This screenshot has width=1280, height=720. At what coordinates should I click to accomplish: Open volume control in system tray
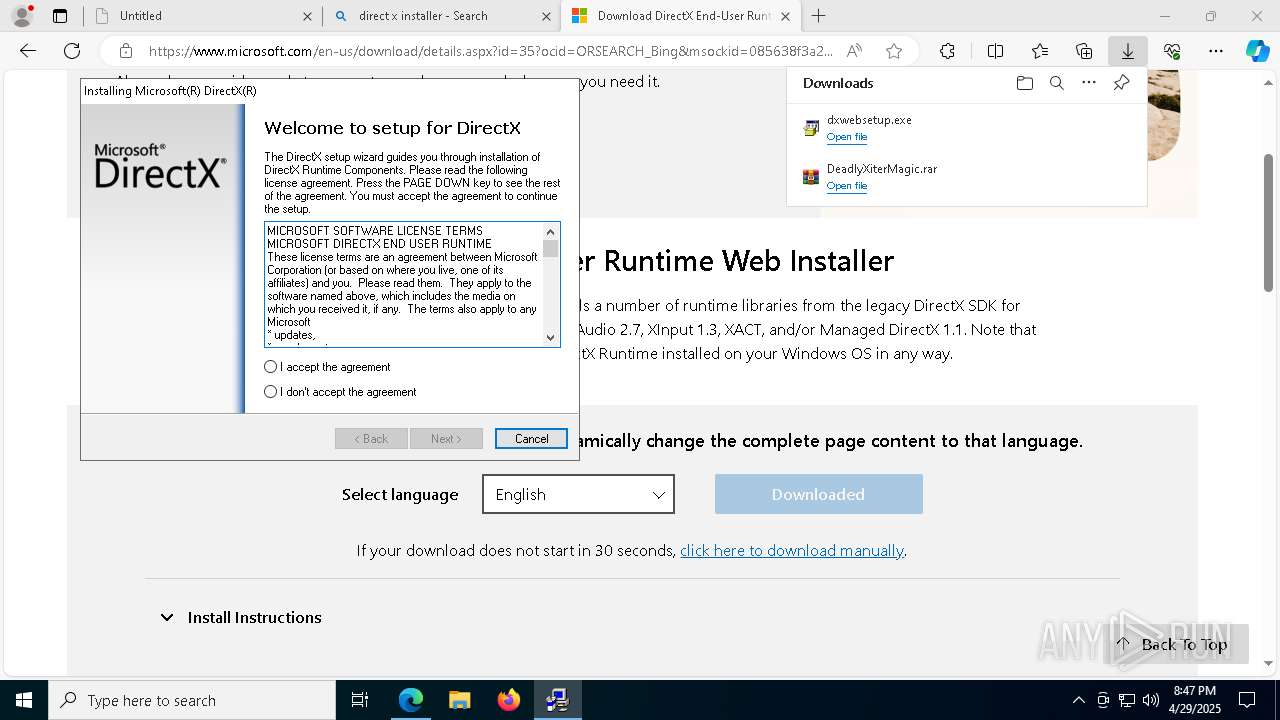point(1150,700)
